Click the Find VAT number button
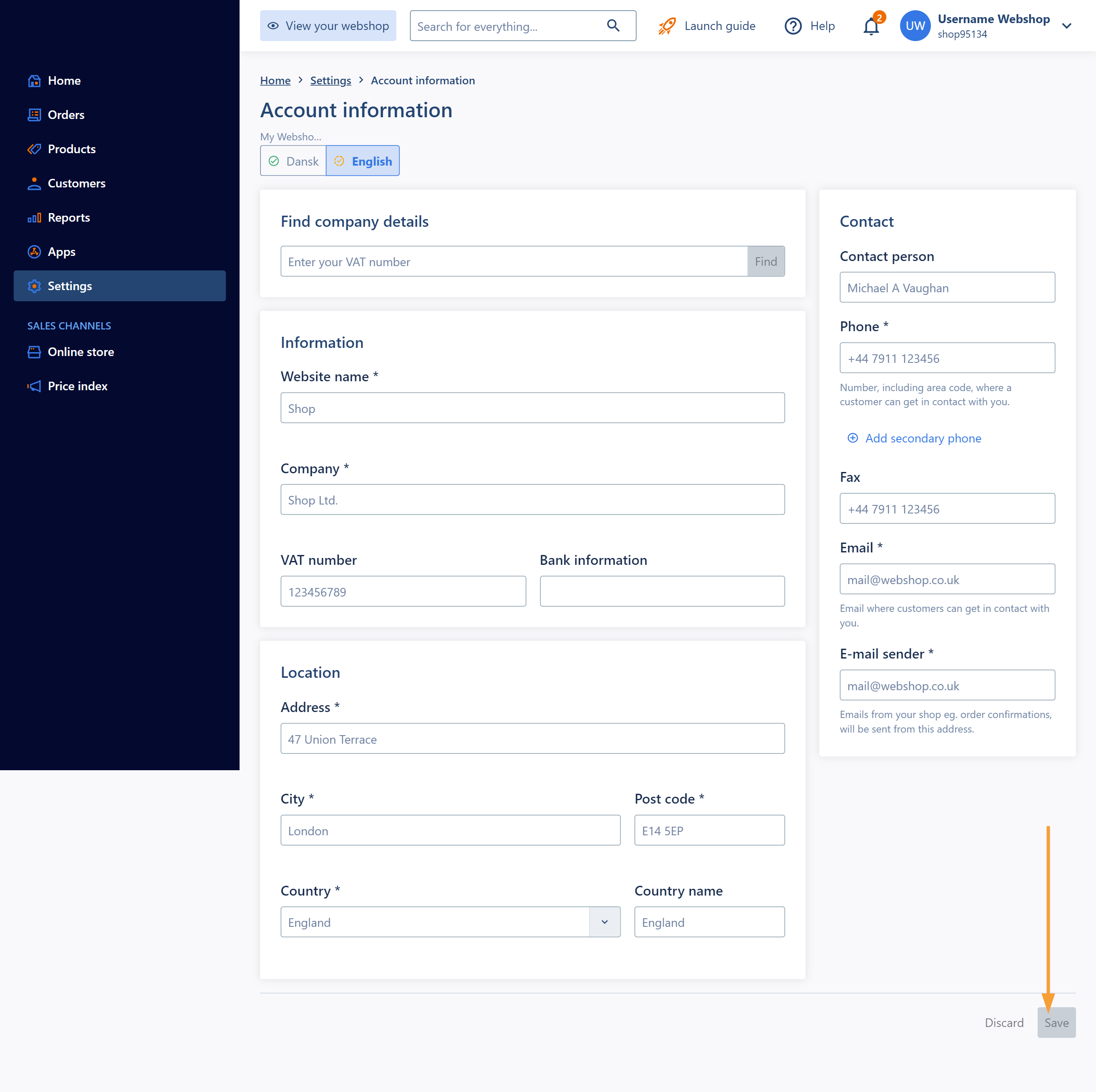This screenshot has height=1092, width=1096. (x=766, y=262)
